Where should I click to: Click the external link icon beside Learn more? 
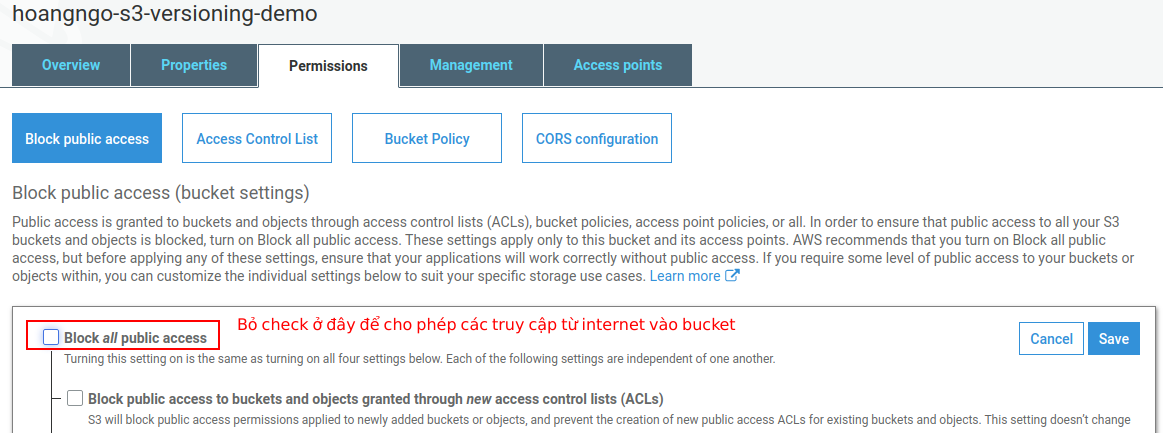tap(732, 276)
